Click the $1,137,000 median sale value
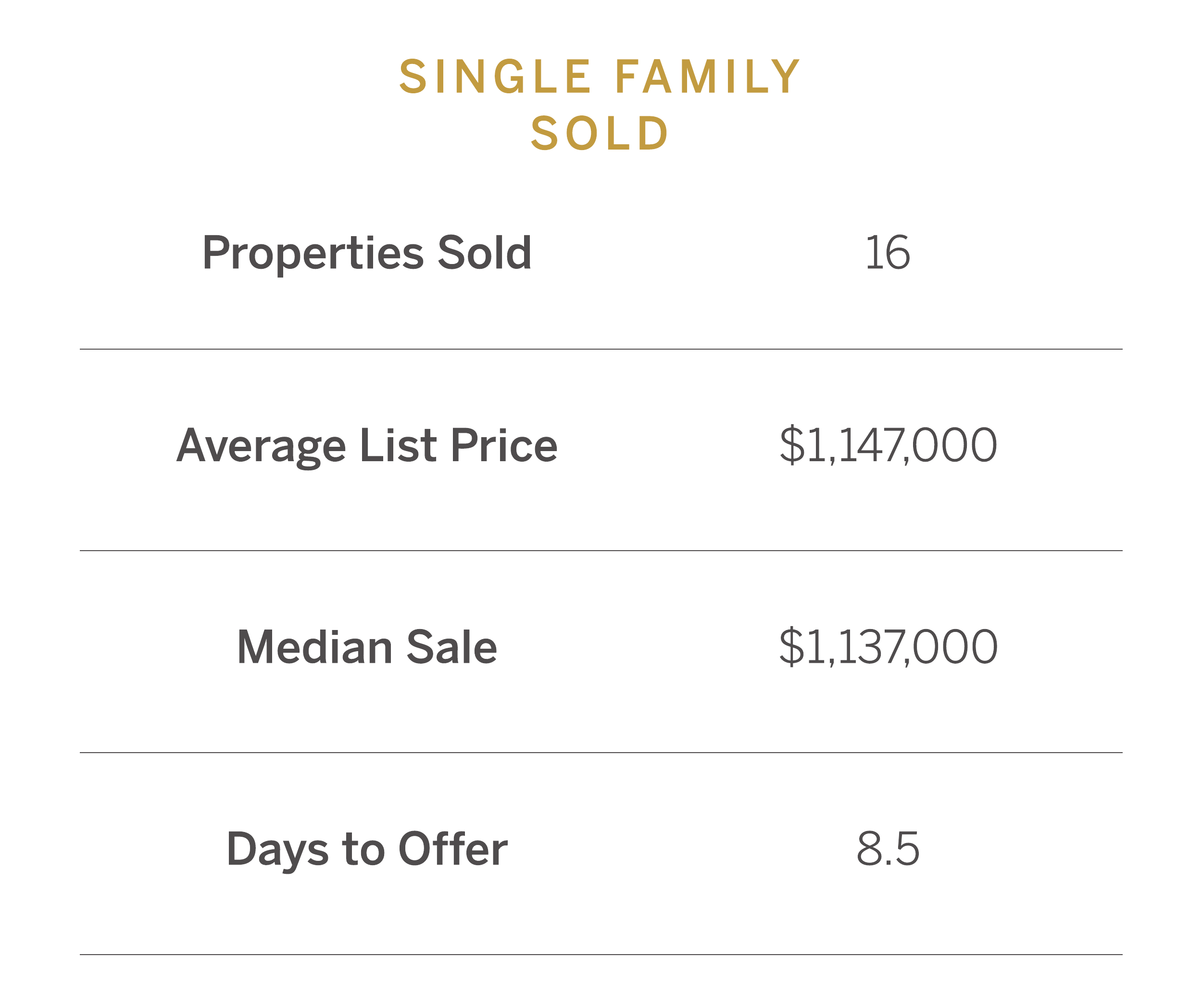This screenshot has width=1202, height=1008. click(x=888, y=647)
